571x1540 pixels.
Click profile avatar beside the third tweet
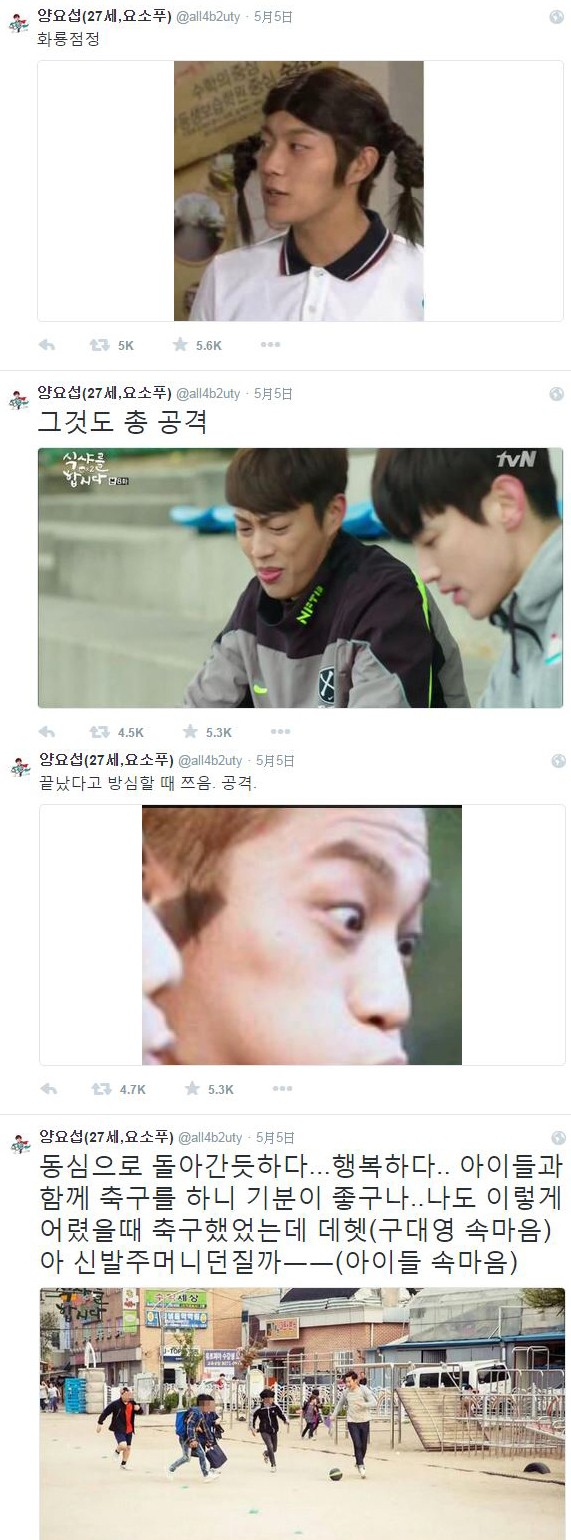pyautogui.click(x=18, y=767)
